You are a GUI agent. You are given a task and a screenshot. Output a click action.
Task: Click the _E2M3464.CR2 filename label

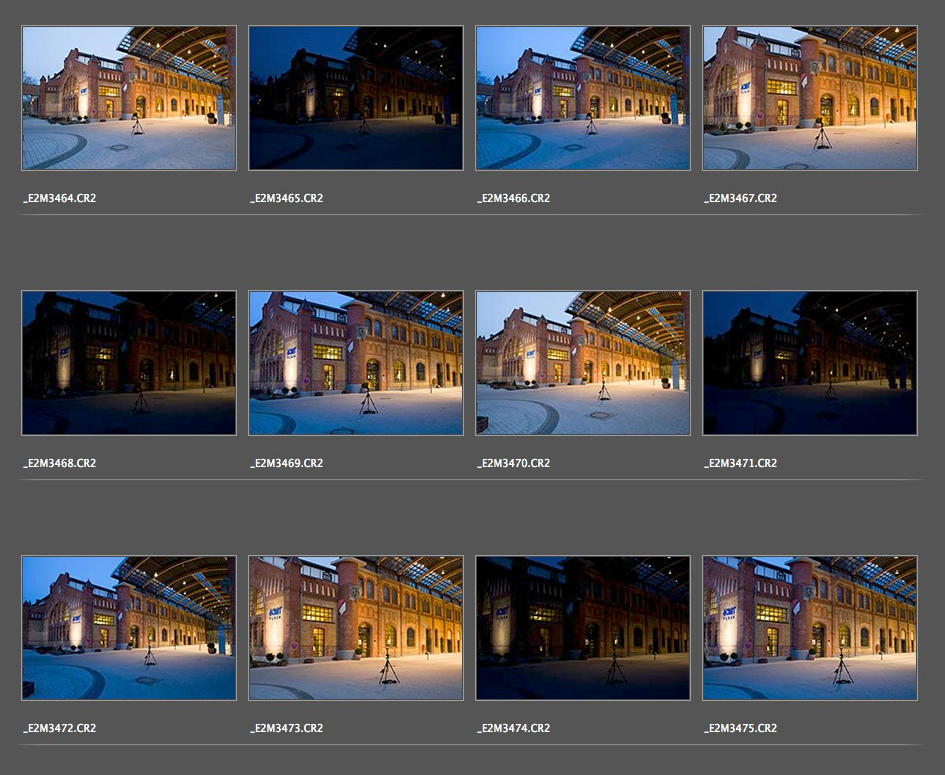pyautogui.click(x=59, y=198)
